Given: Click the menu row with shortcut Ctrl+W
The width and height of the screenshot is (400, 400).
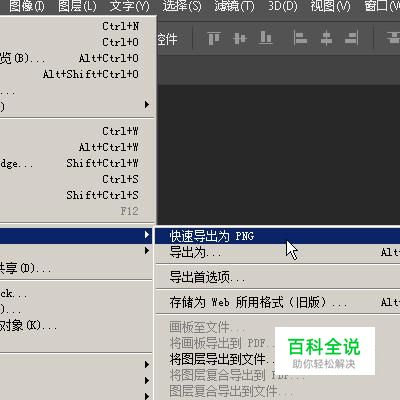Looking at the screenshot, I should [x=77, y=131].
